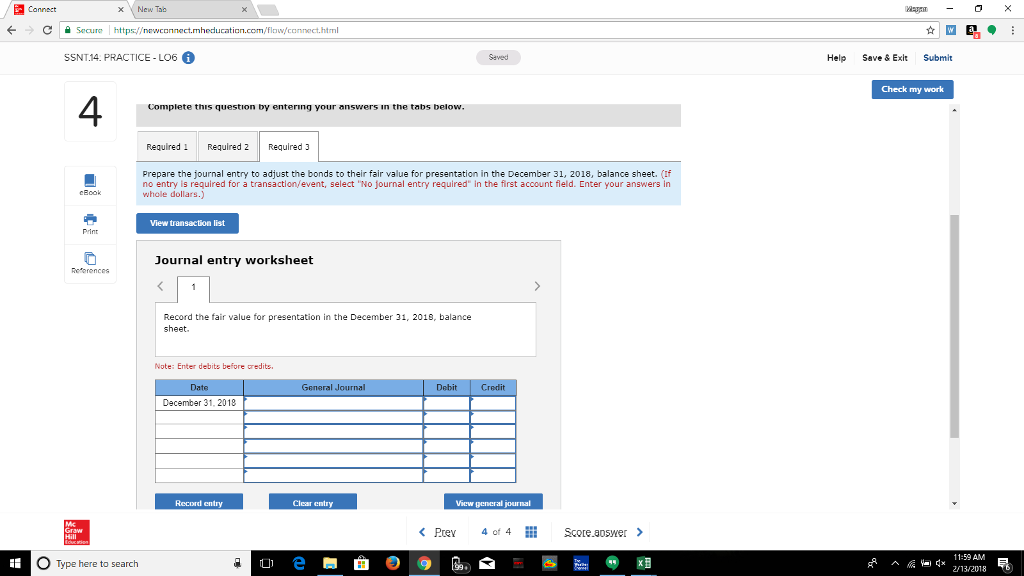Click the Debit cell in the first row

coord(447,403)
